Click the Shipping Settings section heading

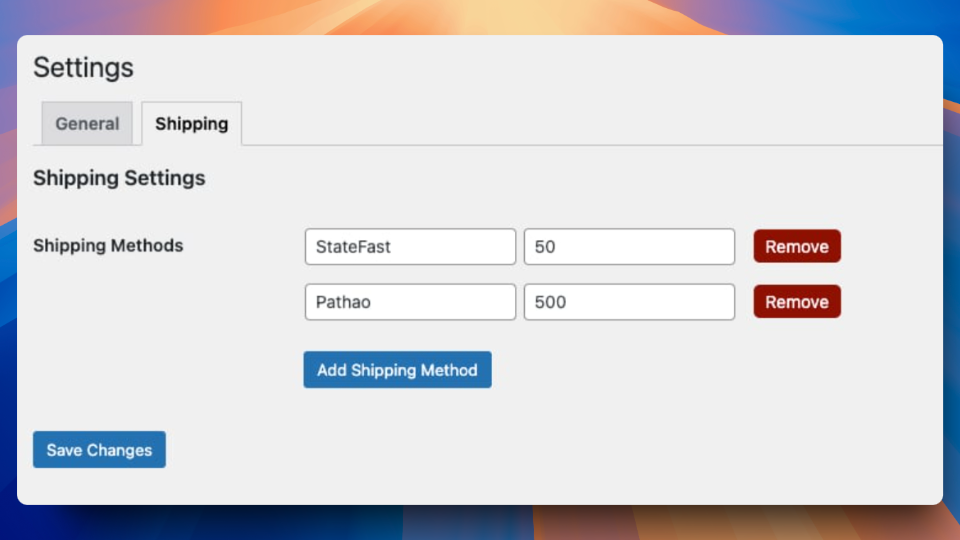[x=119, y=178]
